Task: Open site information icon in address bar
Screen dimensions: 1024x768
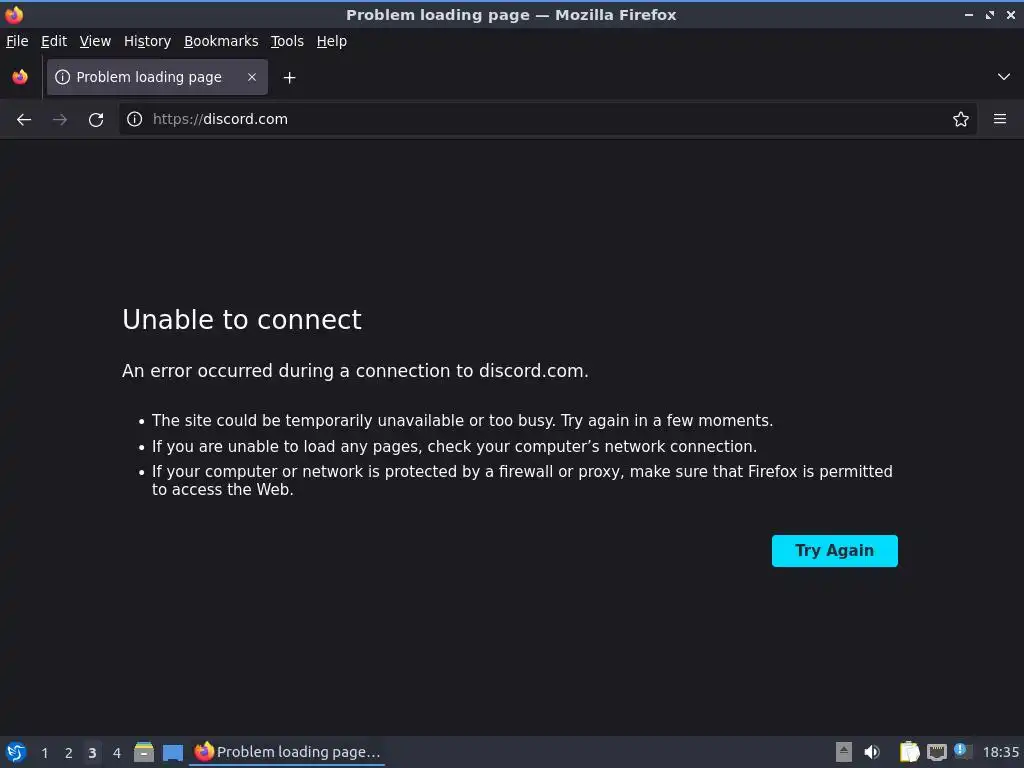Action: [135, 119]
